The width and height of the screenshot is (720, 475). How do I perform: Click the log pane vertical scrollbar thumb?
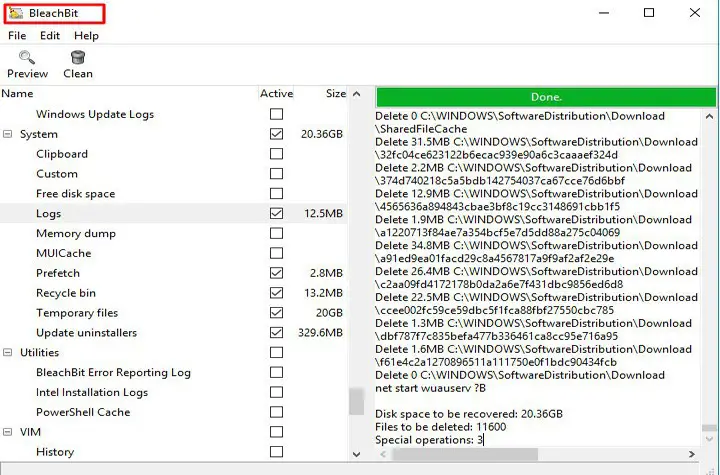(x=709, y=428)
